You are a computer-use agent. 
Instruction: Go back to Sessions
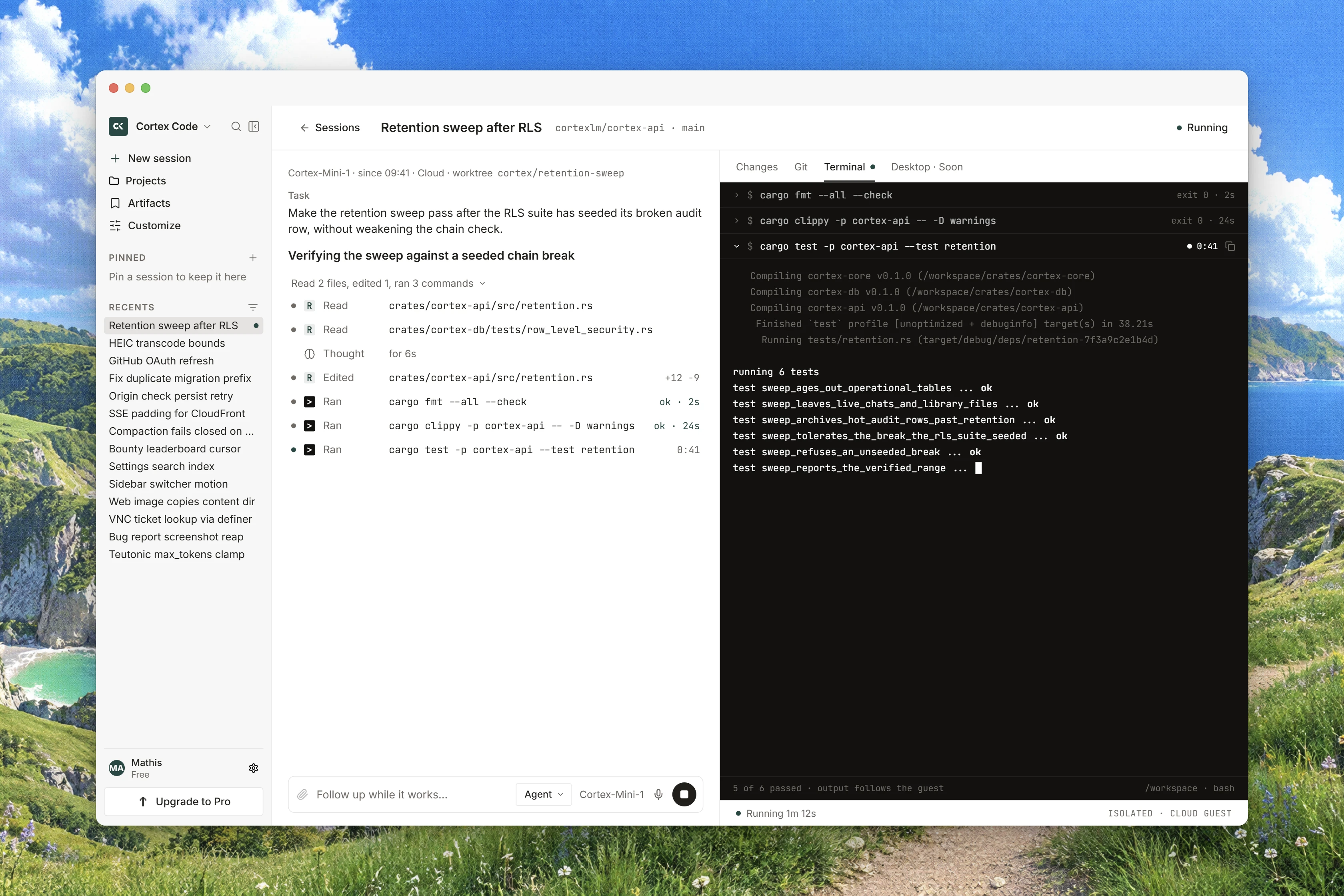coord(330,128)
